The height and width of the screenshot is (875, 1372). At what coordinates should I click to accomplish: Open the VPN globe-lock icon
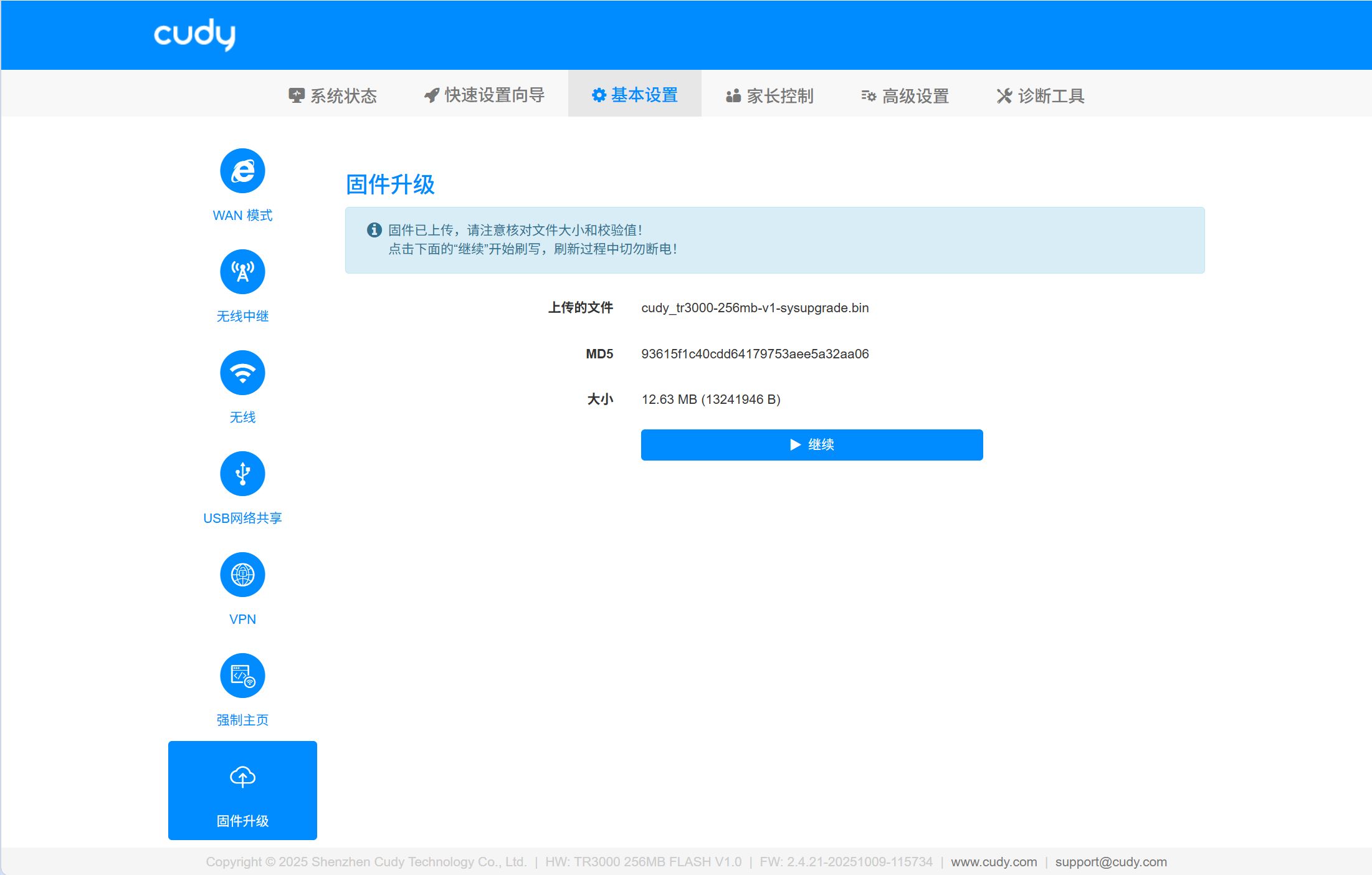pyautogui.click(x=242, y=575)
